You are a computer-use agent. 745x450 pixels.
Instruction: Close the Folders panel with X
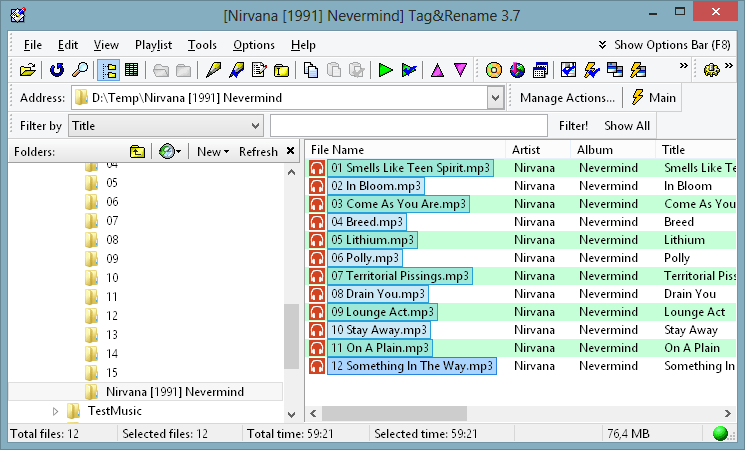[x=290, y=151]
